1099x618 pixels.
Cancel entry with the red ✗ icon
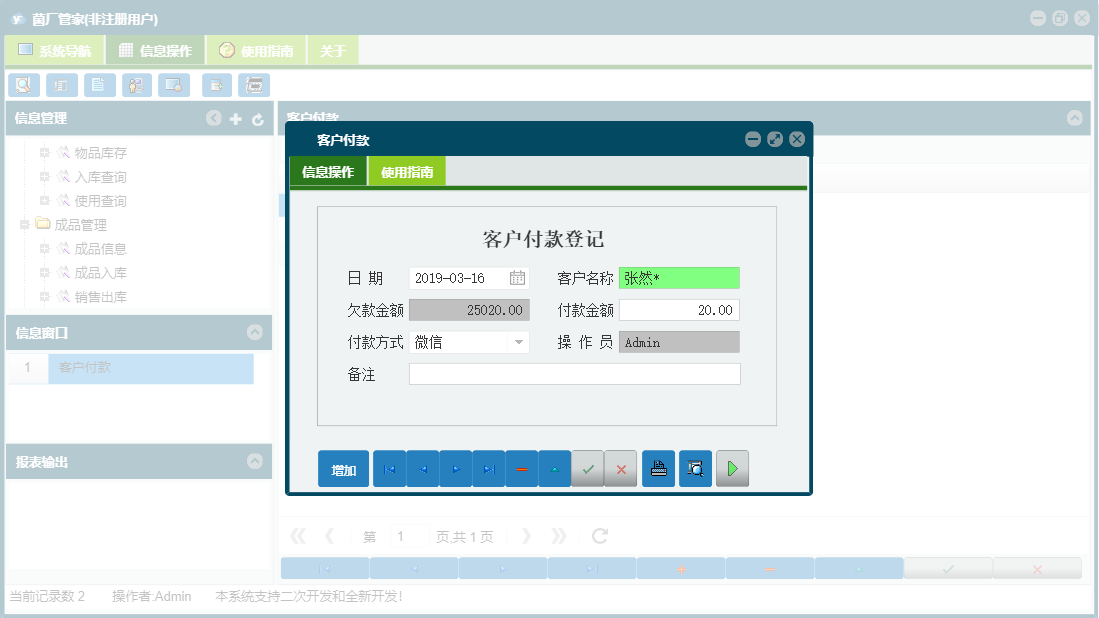(621, 468)
